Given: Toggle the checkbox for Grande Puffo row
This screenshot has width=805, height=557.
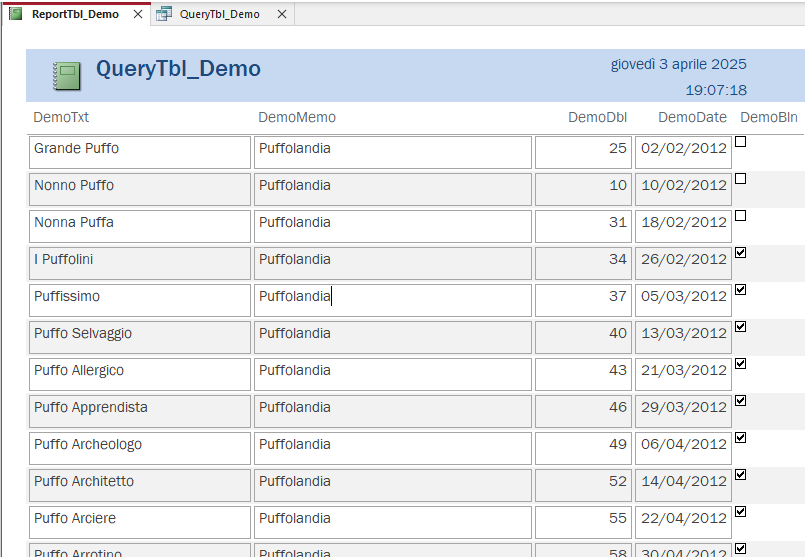Looking at the screenshot, I should [x=741, y=142].
